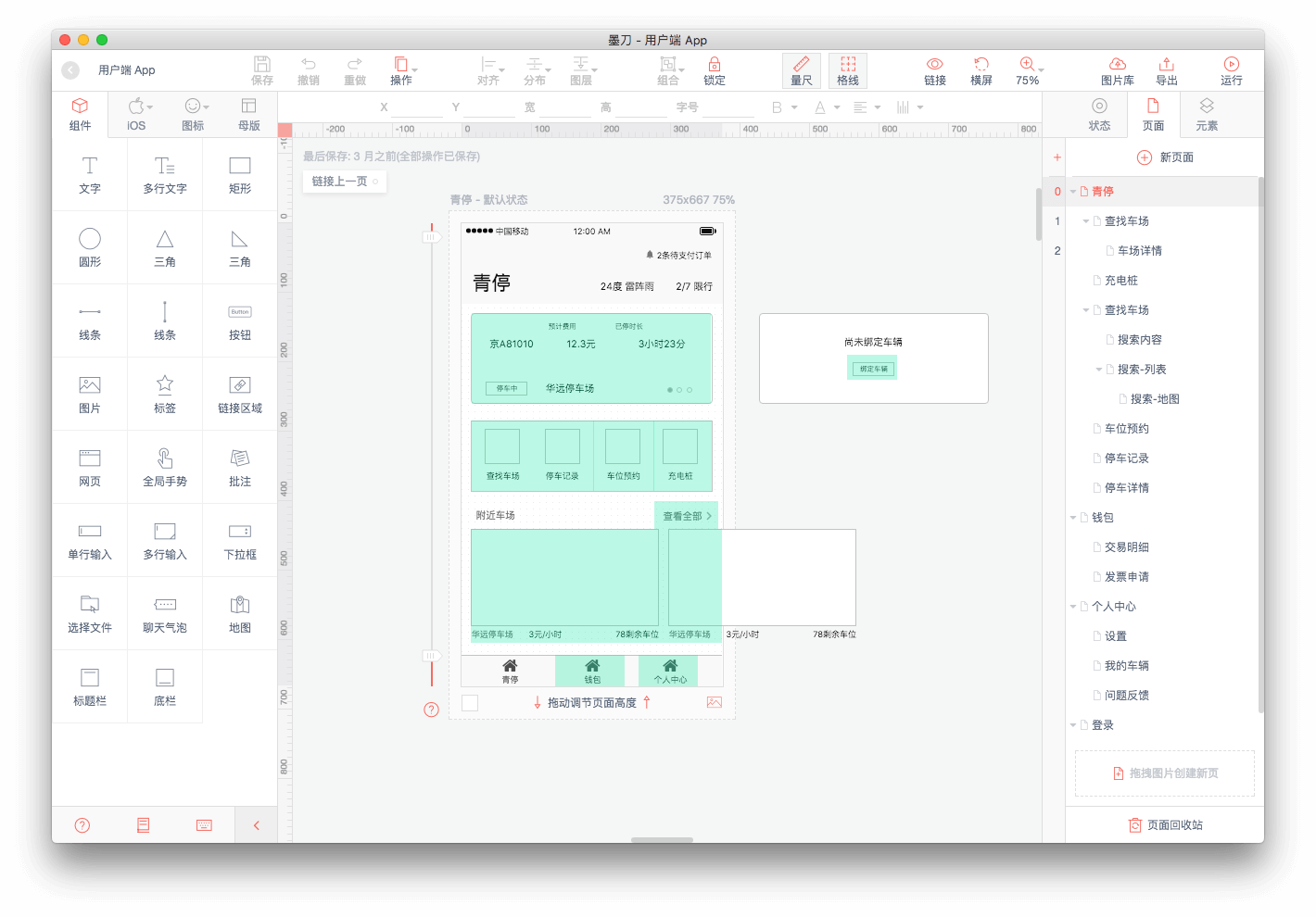Select the 地图 map component
Viewport: 1316px width, 917px height.
pyautogui.click(x=240, y=613)
